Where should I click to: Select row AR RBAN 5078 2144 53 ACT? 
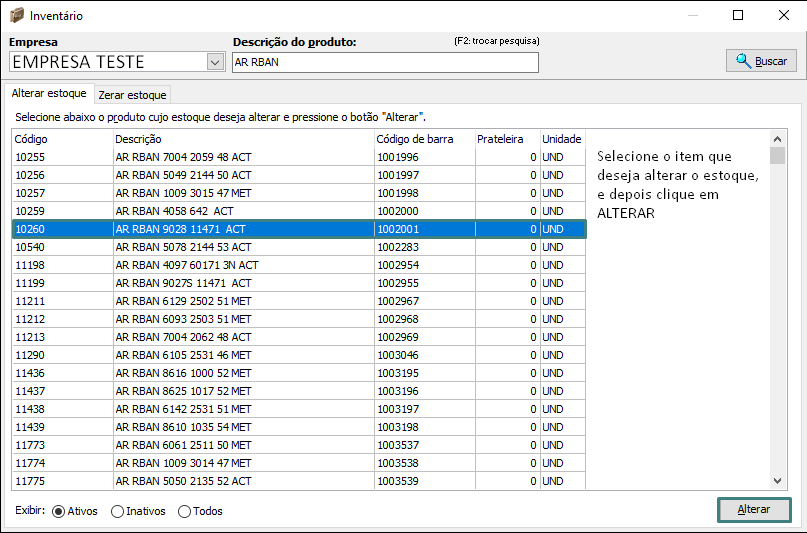pyautogui.click(x=180, y=247)
